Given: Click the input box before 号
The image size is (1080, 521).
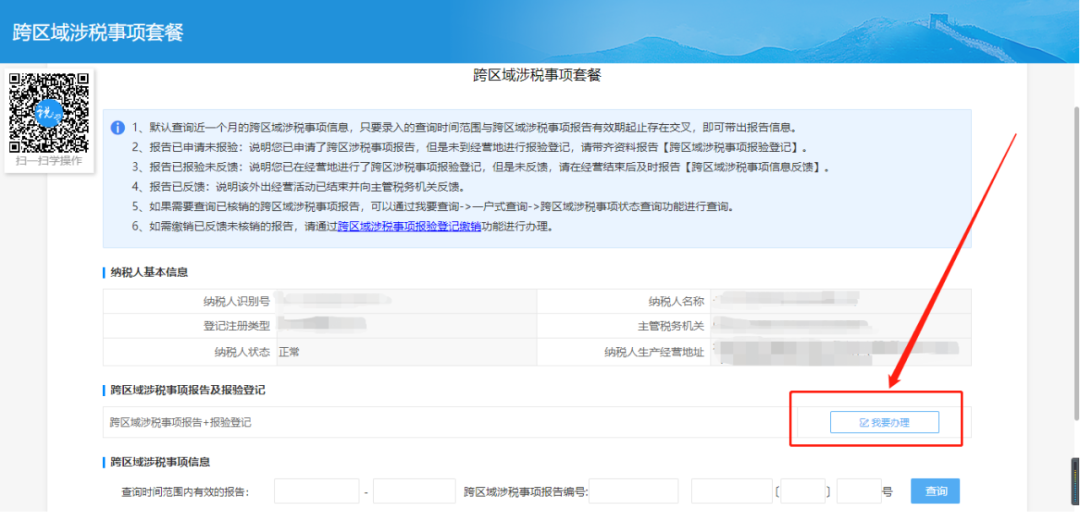Looking at the screenshot, I should click(x=859, y=491).
